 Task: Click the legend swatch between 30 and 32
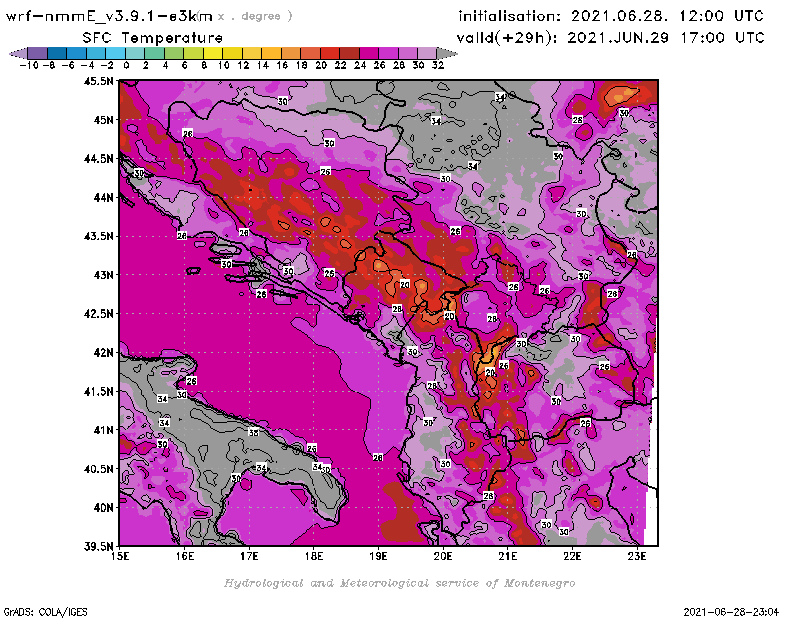[428, 53]
